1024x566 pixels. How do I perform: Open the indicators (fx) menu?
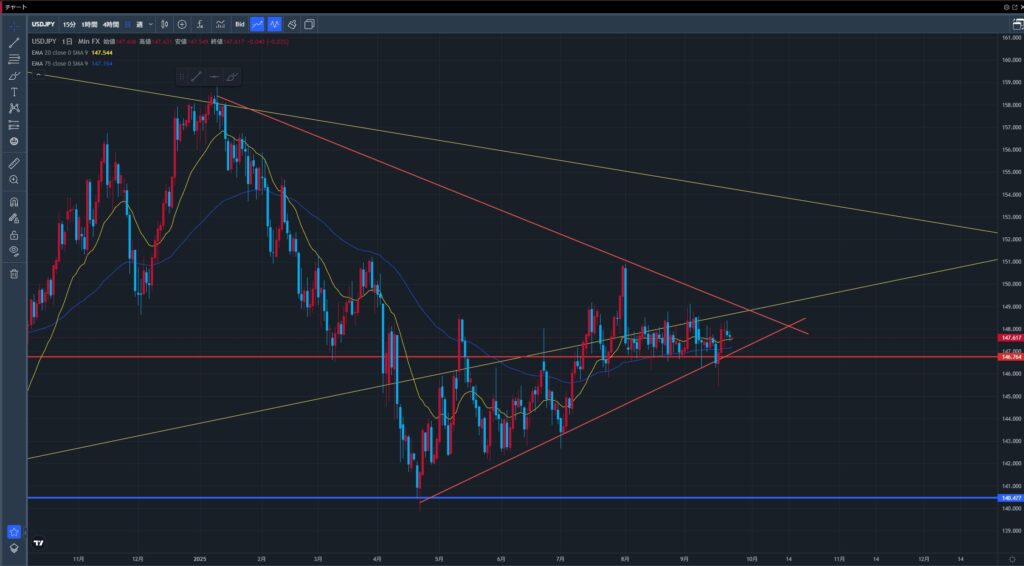pyautogui.click(x=200, y=23)
